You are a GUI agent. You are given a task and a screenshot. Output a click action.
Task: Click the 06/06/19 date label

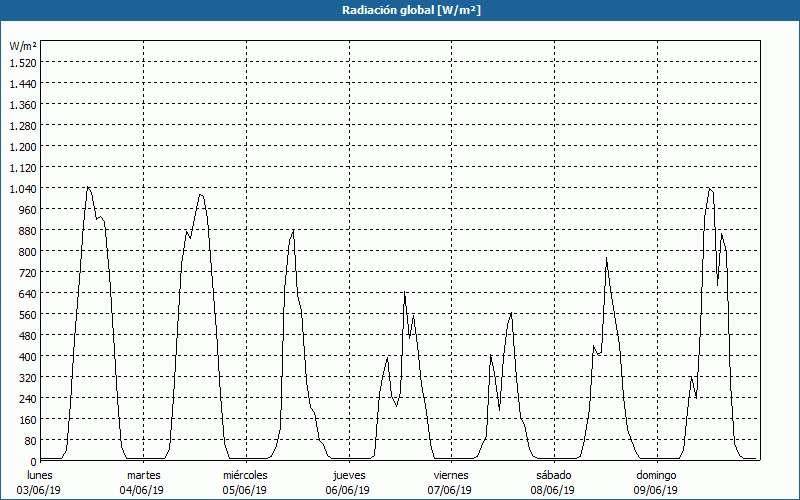pyautogui.click(x=347, y=490)
